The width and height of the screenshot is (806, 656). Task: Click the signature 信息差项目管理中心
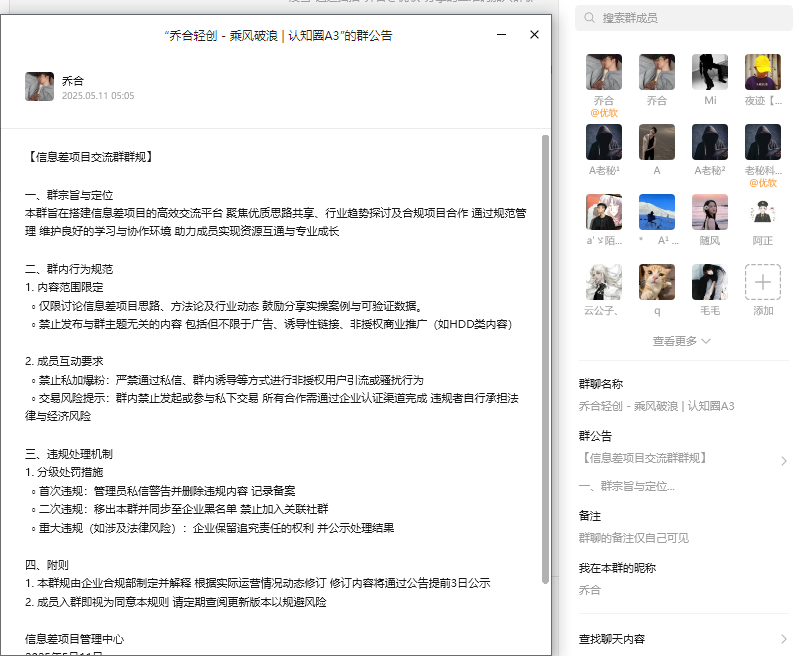[75, 639]
